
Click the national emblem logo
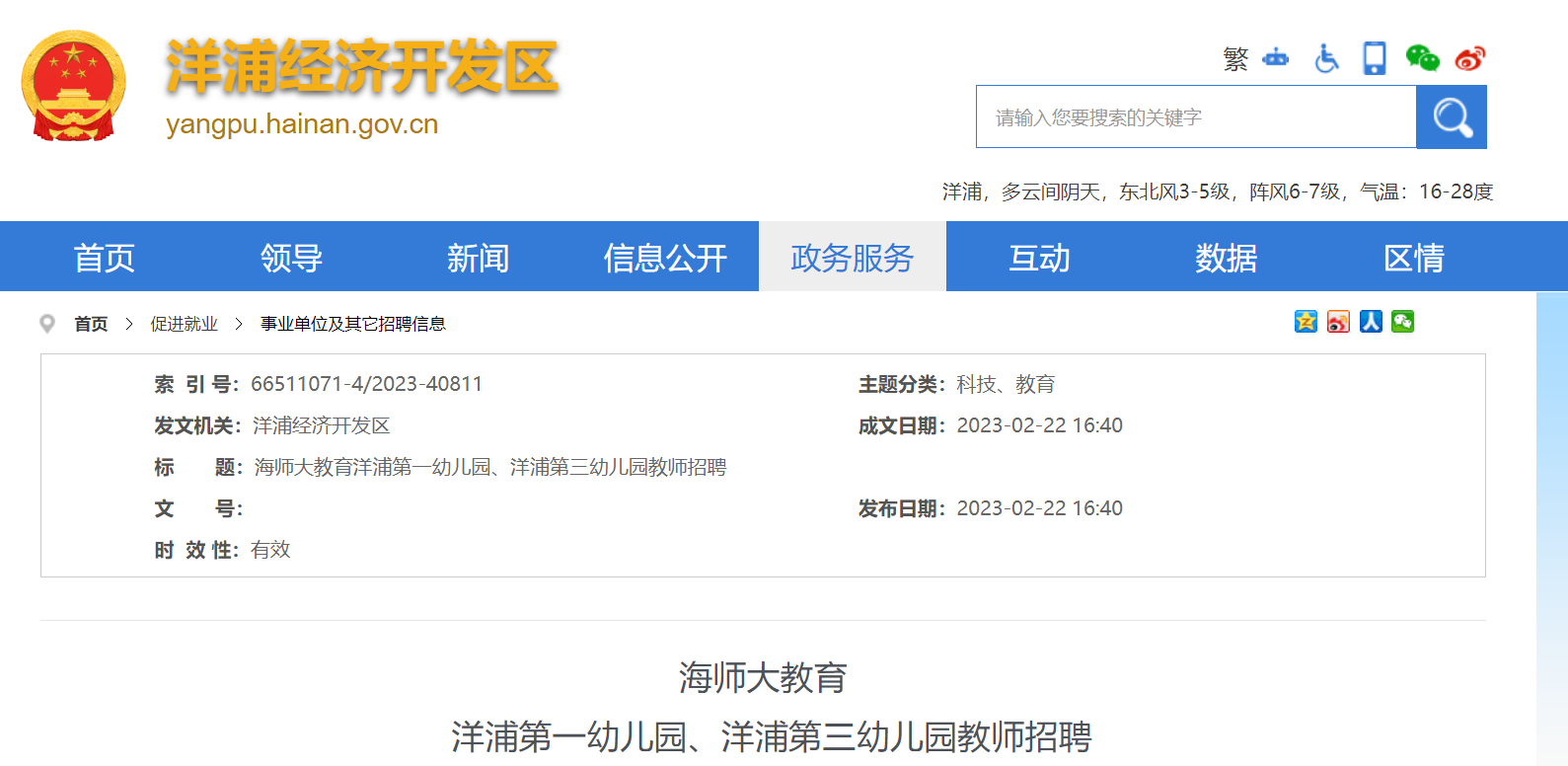pos(74,86)
